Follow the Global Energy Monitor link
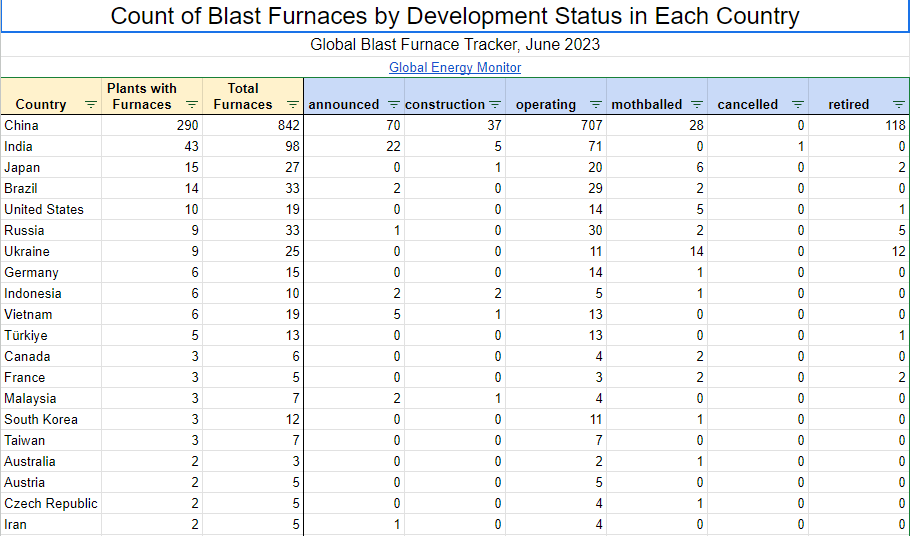 pos(455,67)
